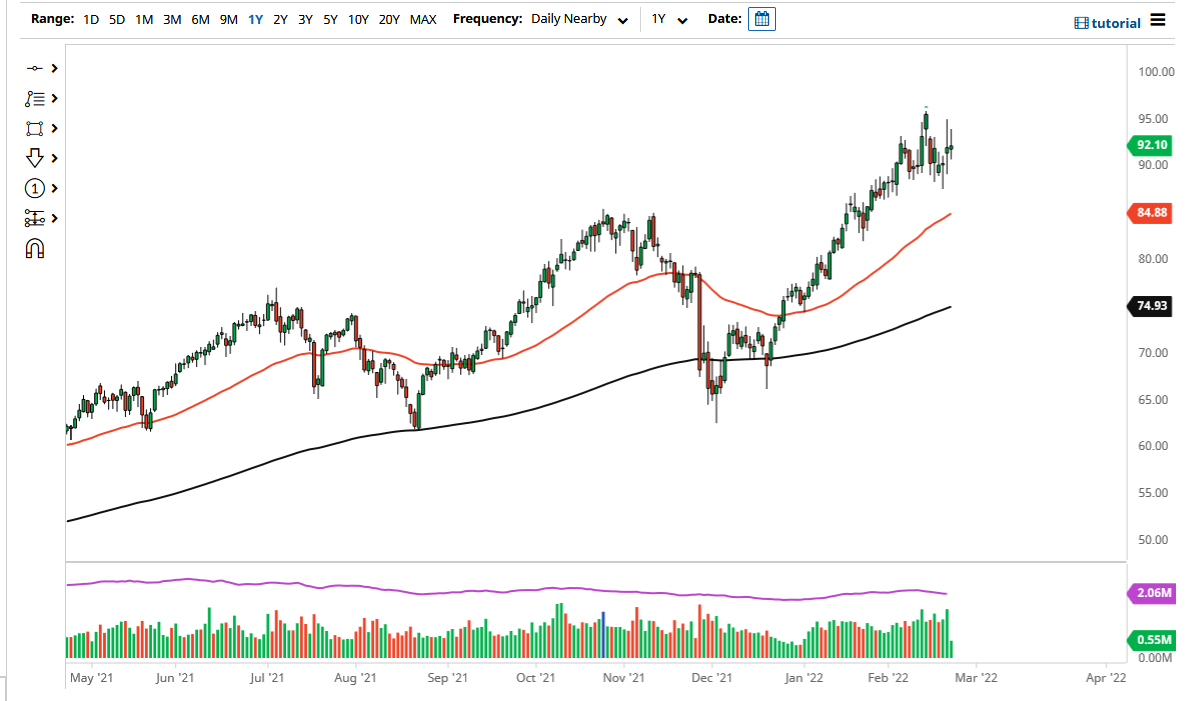Image resolution: width=1185 pixels, height=701 pixels.
Task: Enable the magnet snapping tool
Action: tap(35, 248)
